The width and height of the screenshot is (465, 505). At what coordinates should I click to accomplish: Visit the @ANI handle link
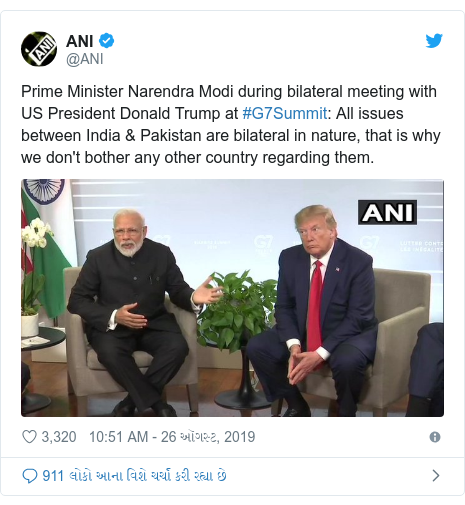click(x=85, y=59)
